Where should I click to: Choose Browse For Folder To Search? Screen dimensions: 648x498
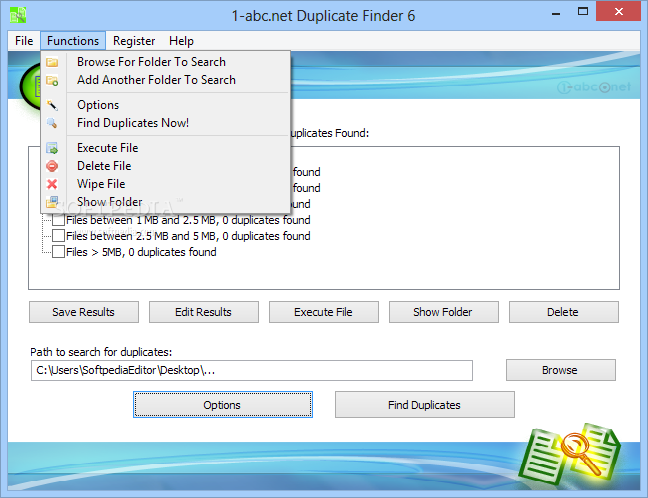pos(165,62)
